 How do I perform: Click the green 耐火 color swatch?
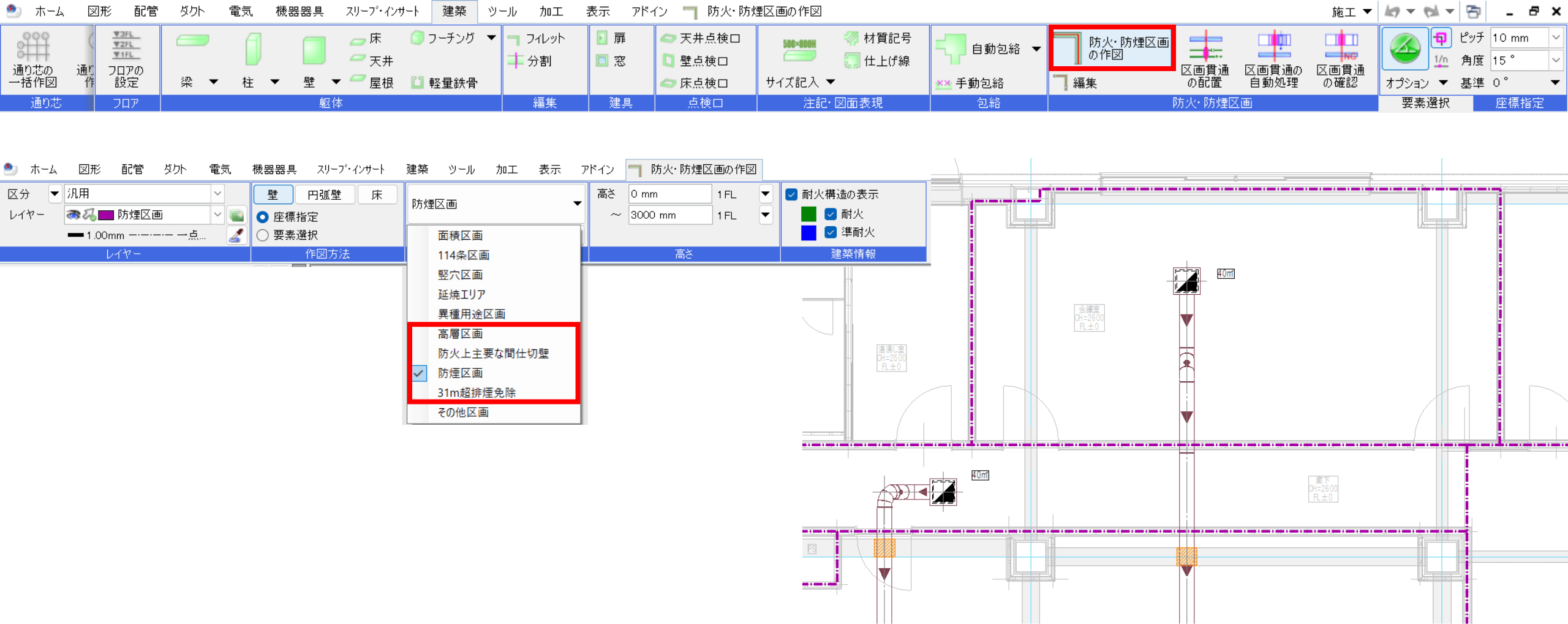click(809, 214)
